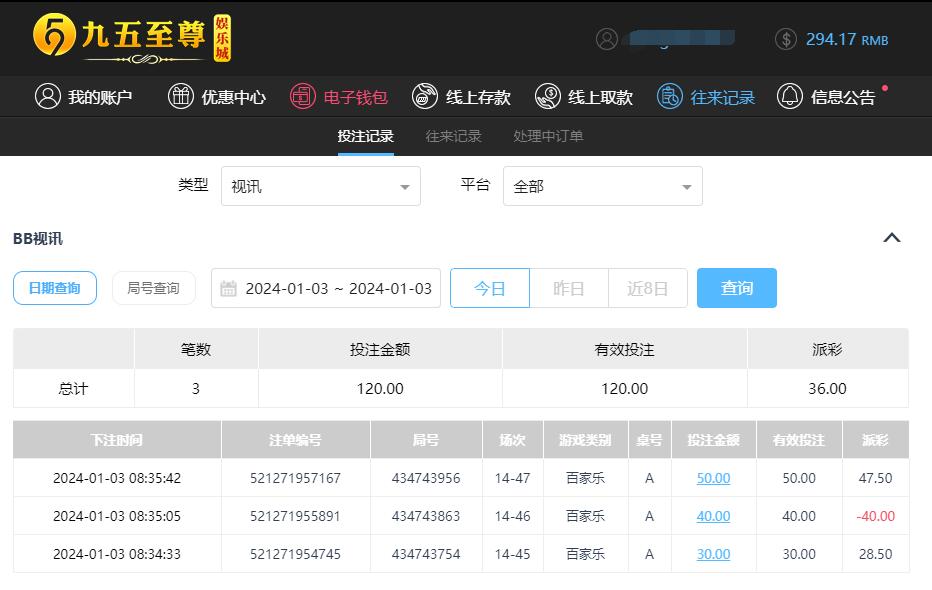This screenshot has height=590, width=932.
Task: Select round number 434743956
Action: click(426, 478)
